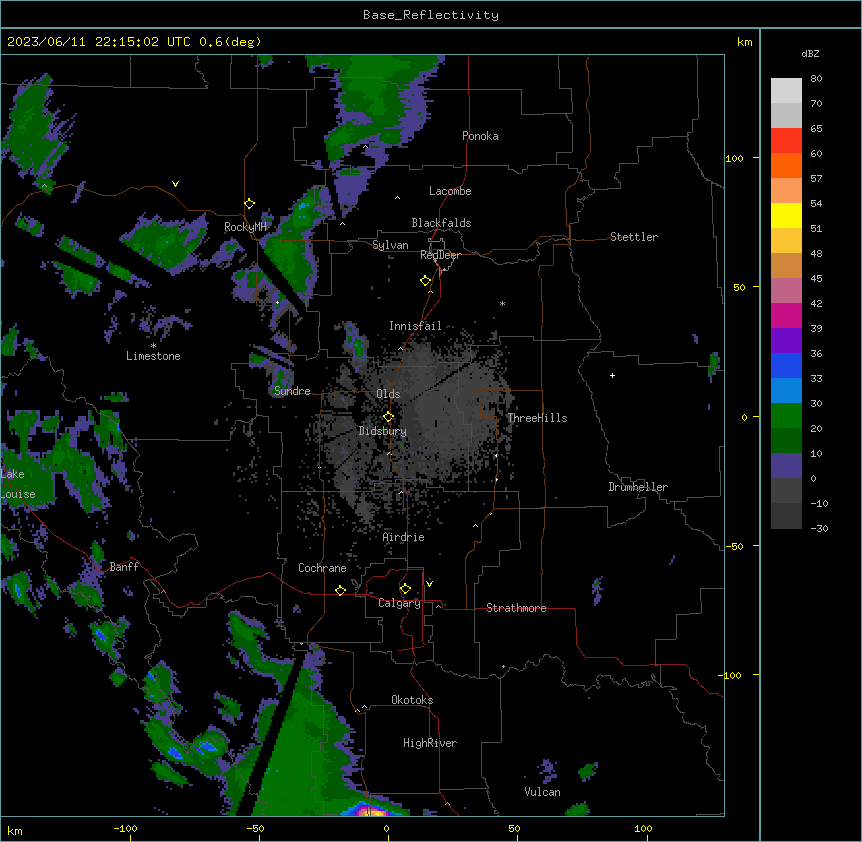Click the Cochrane label

point(322,568)
